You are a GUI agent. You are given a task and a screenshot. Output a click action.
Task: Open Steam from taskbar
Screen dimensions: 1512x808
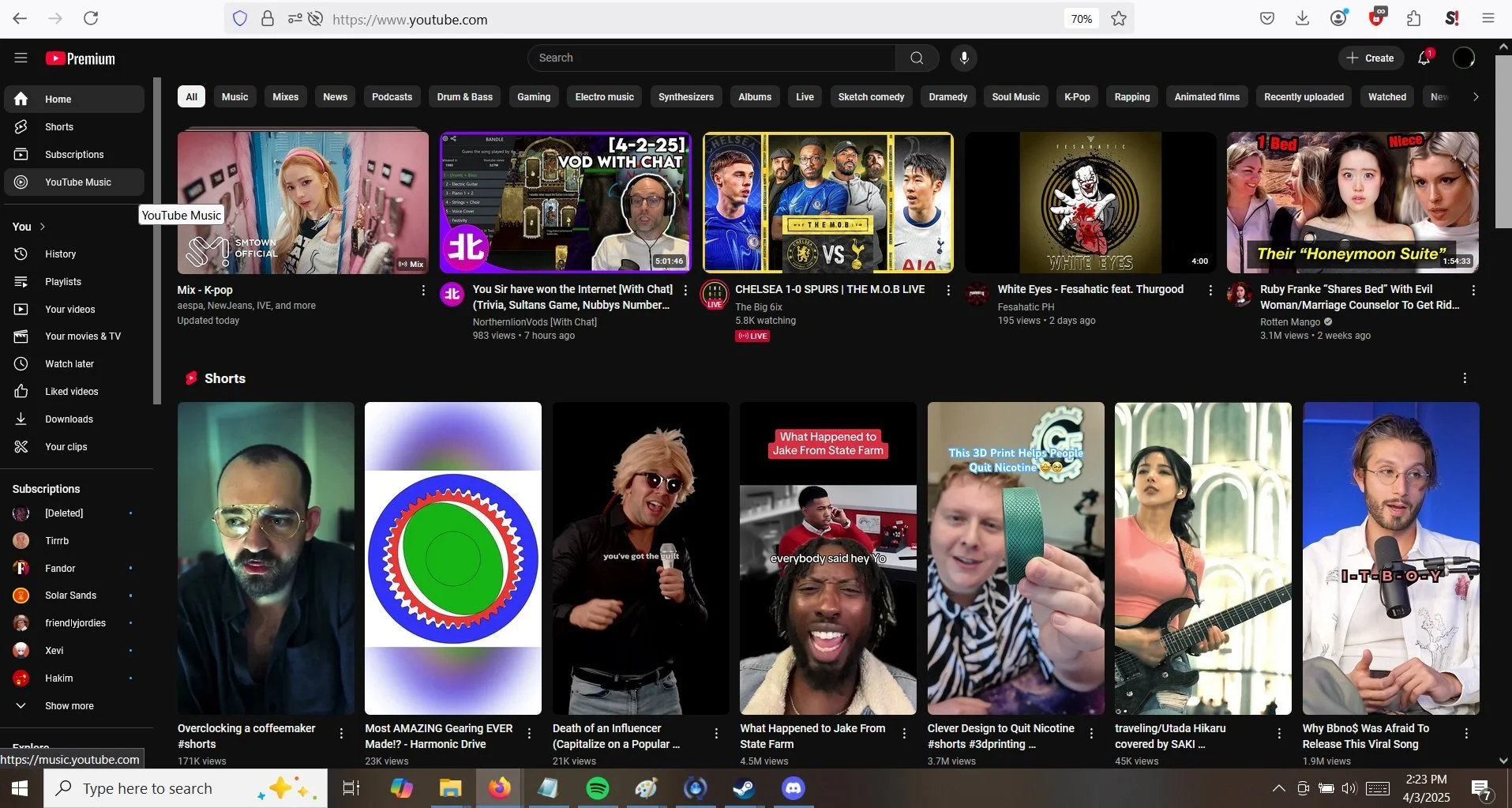pos(744,788)
